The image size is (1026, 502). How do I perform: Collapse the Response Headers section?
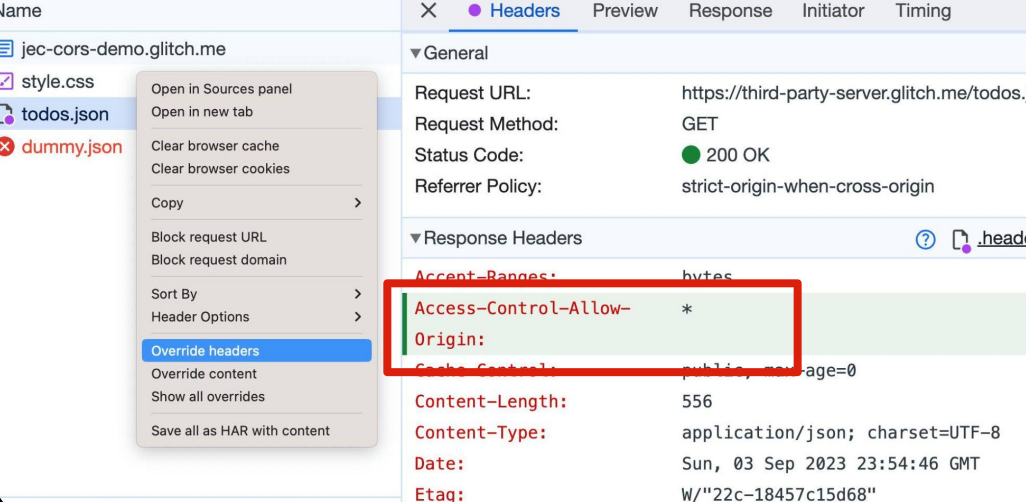pyautogui.click(x=416, y=239)
